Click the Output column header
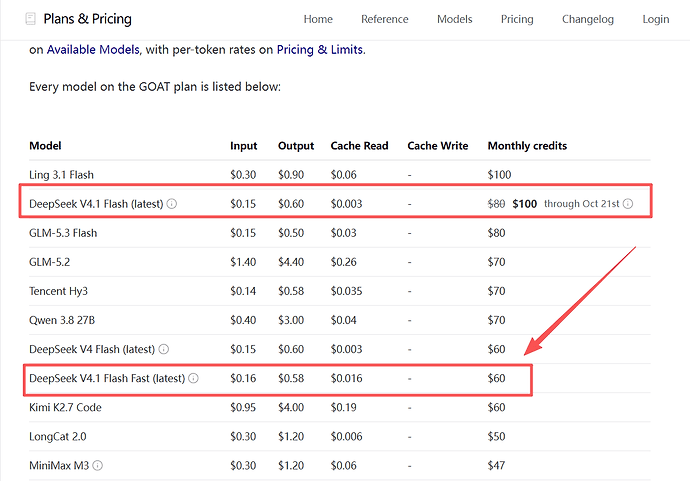Image resolution: width=690 pixels, height=481 pixels. click(x=296, y=146)
